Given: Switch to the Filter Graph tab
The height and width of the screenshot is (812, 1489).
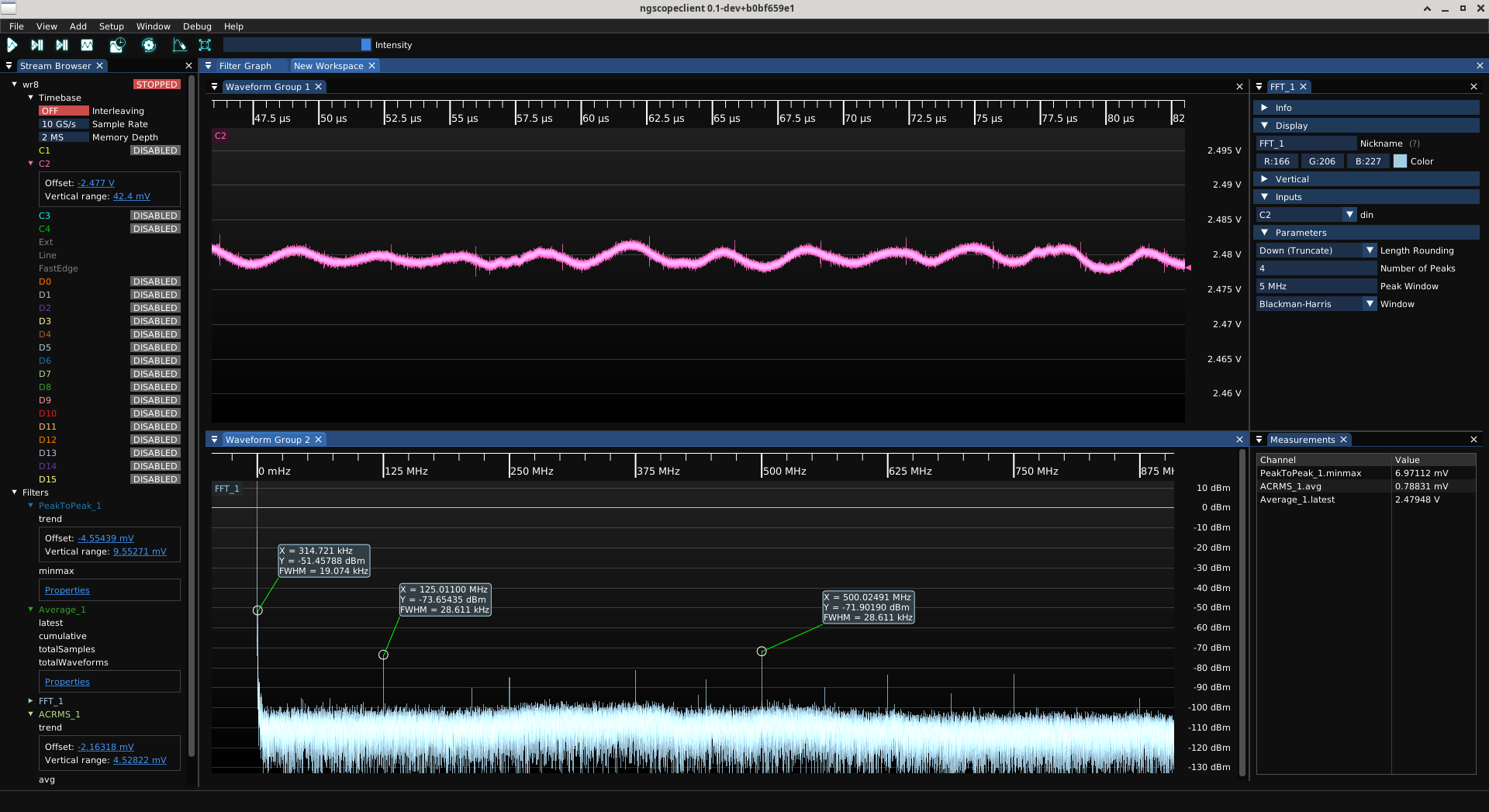Looking at the screenshot, I should 245,66.
